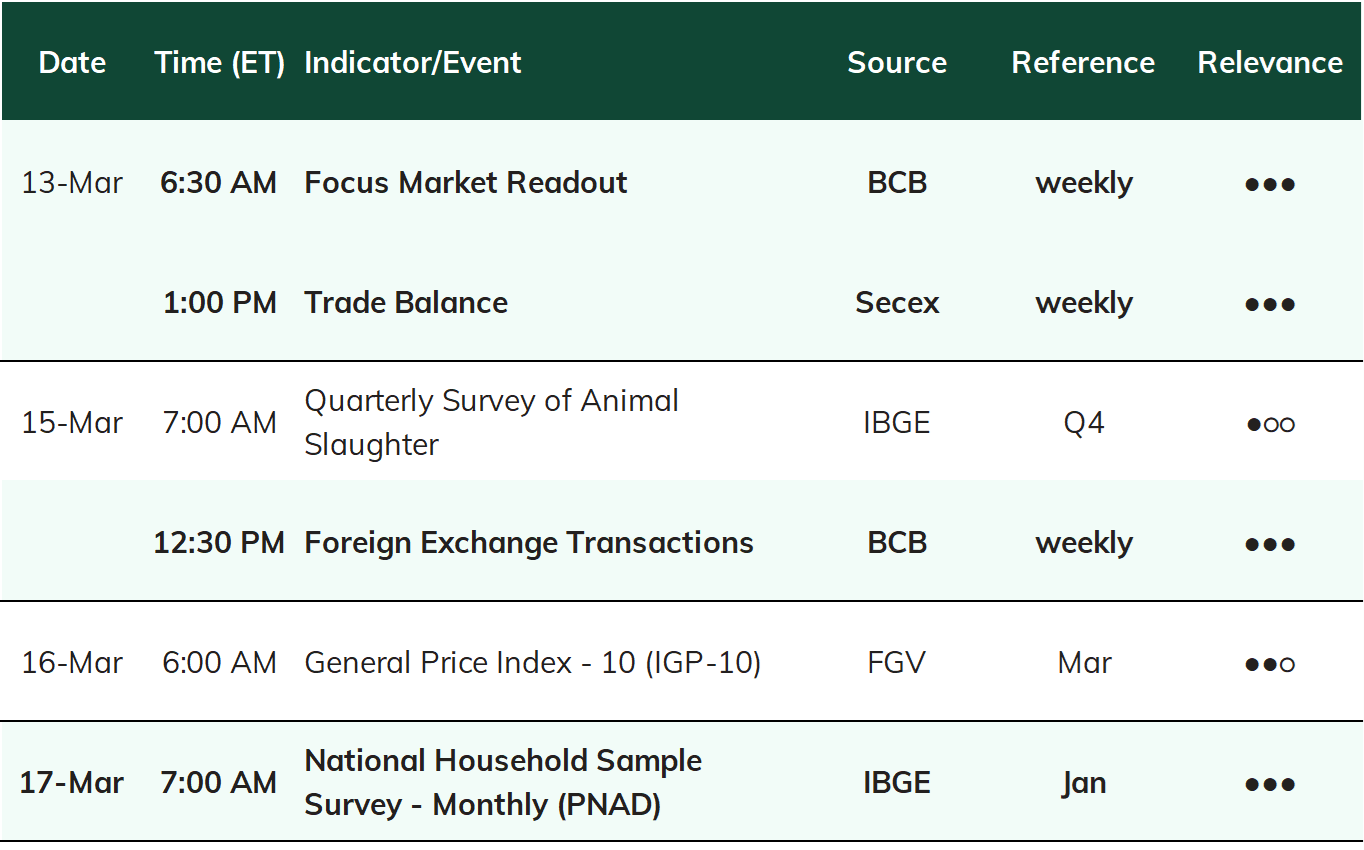The height and width of the screenshot is (850, 1364).
Task: Open Foreign Exchange Transactions event
Action: click(529, 542)
